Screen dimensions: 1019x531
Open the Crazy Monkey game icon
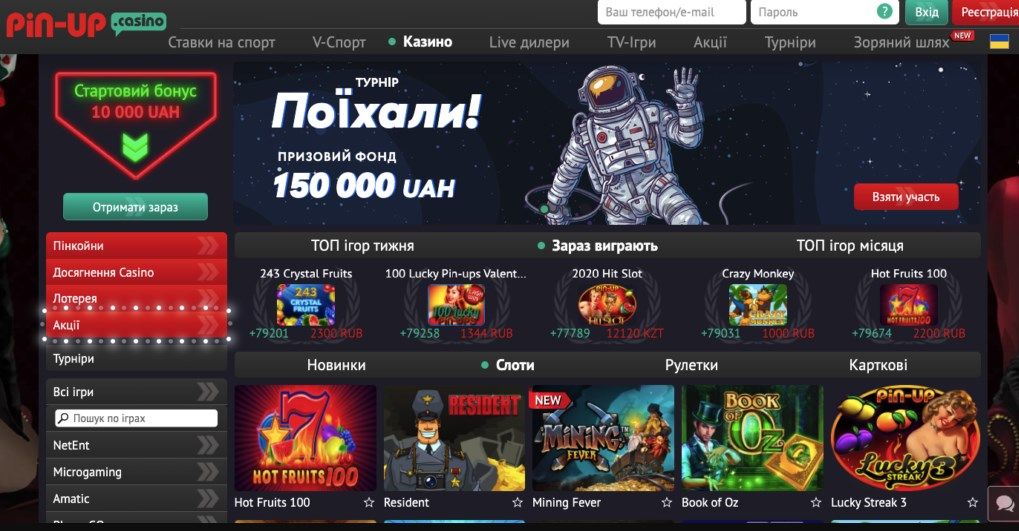tap(758, 304)
